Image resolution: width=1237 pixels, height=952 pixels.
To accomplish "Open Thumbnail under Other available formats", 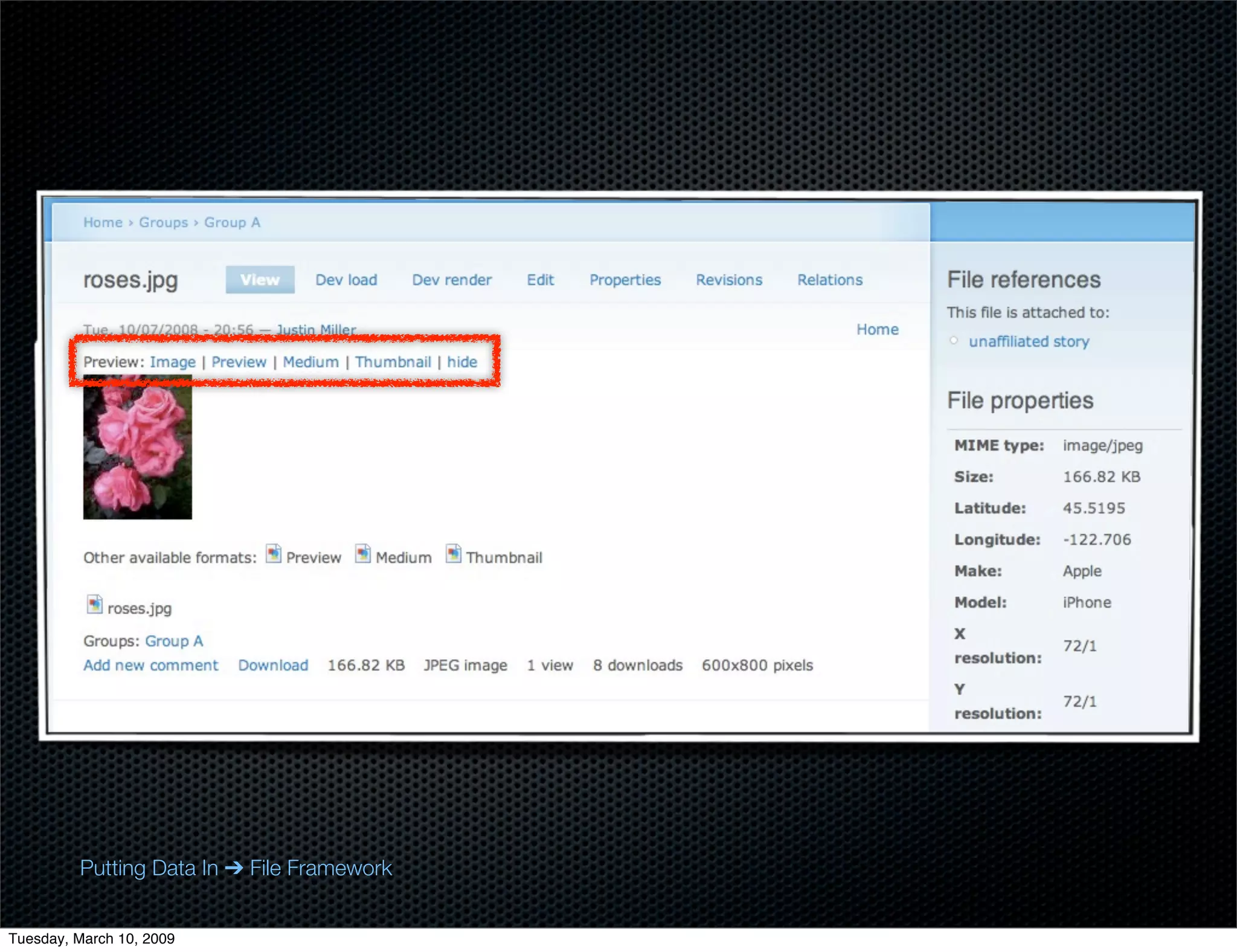I will (x=504, y=558).
